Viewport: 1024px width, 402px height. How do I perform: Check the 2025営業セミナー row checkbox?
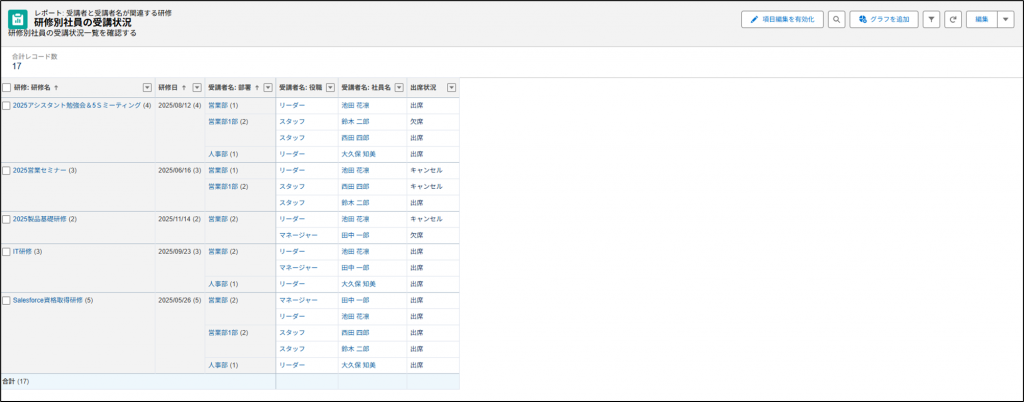click(7, 170)
